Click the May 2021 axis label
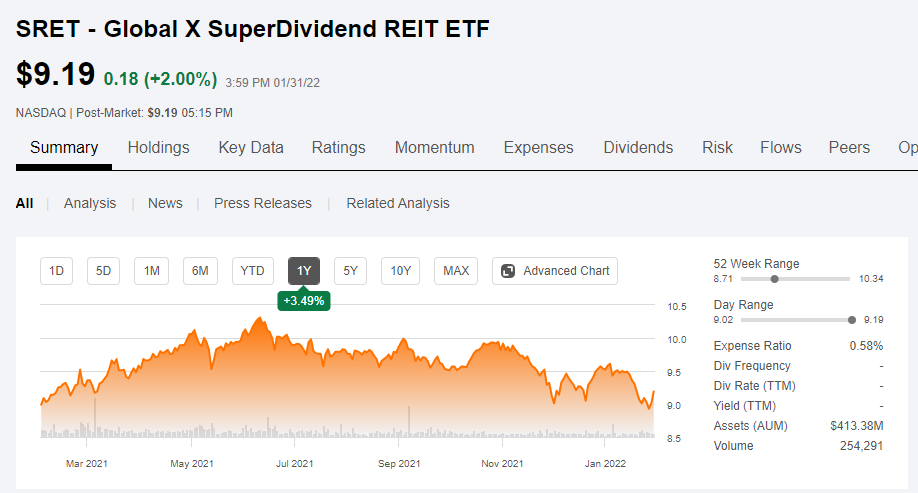Screen dimensions: 918x493 191,464
